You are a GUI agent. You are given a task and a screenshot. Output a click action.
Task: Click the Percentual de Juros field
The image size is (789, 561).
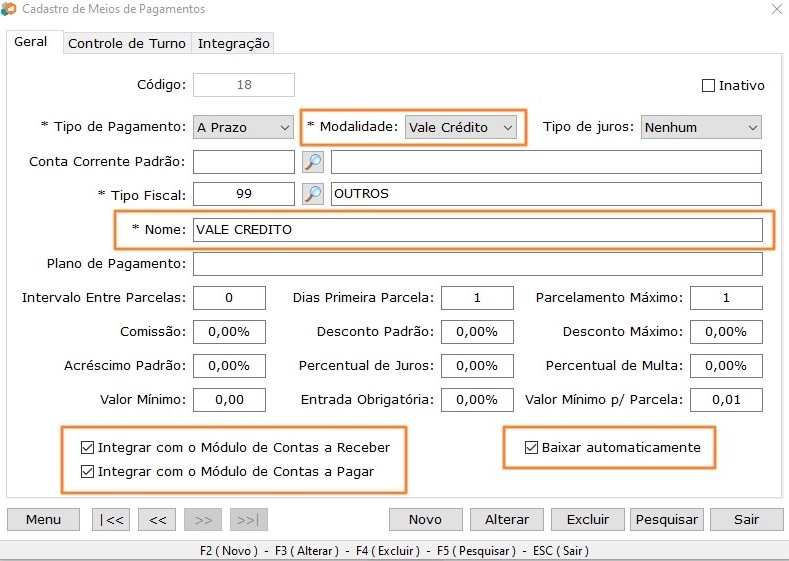478,366
